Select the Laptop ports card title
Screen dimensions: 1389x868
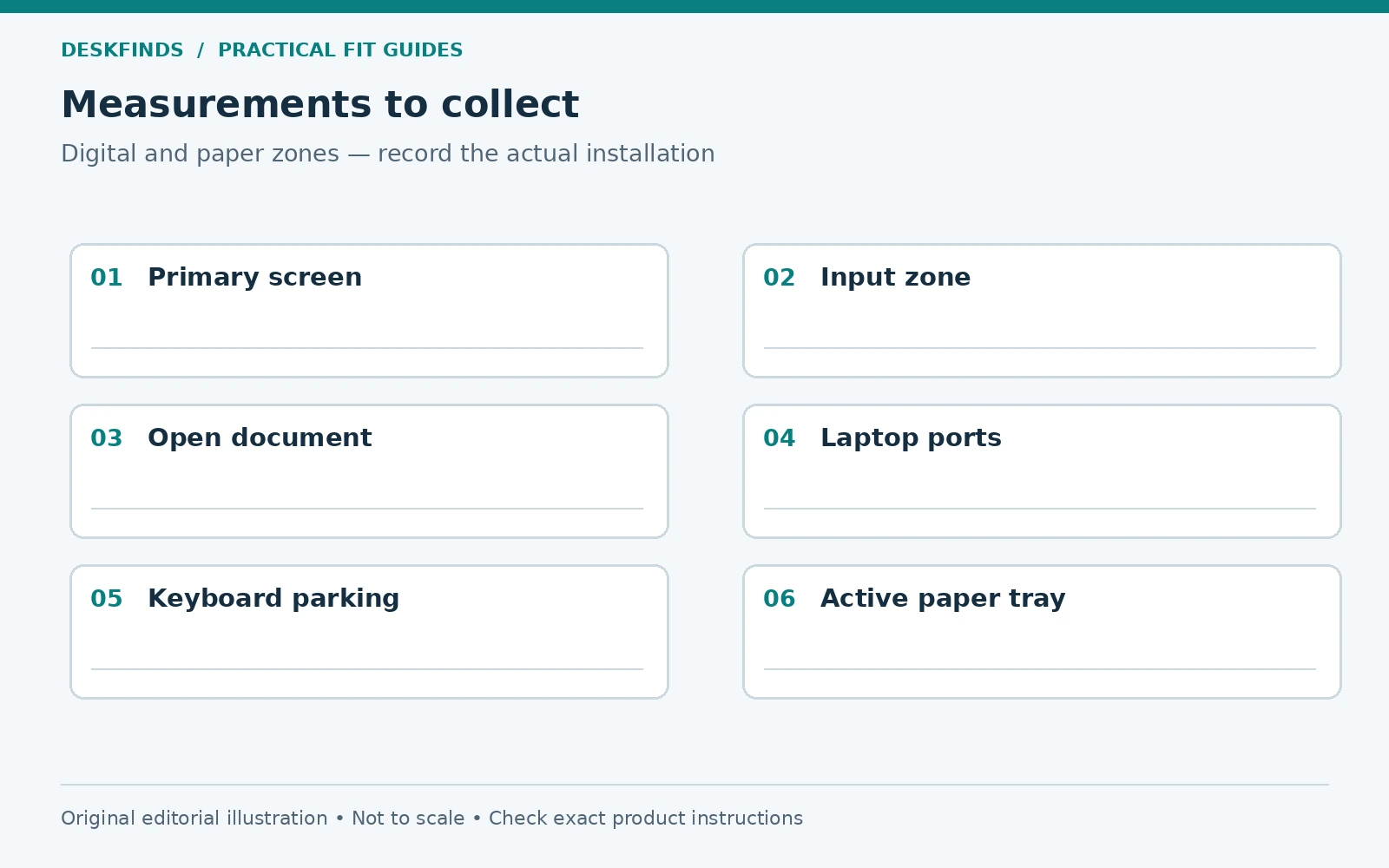pyautogui.click(x=911, y=438)
